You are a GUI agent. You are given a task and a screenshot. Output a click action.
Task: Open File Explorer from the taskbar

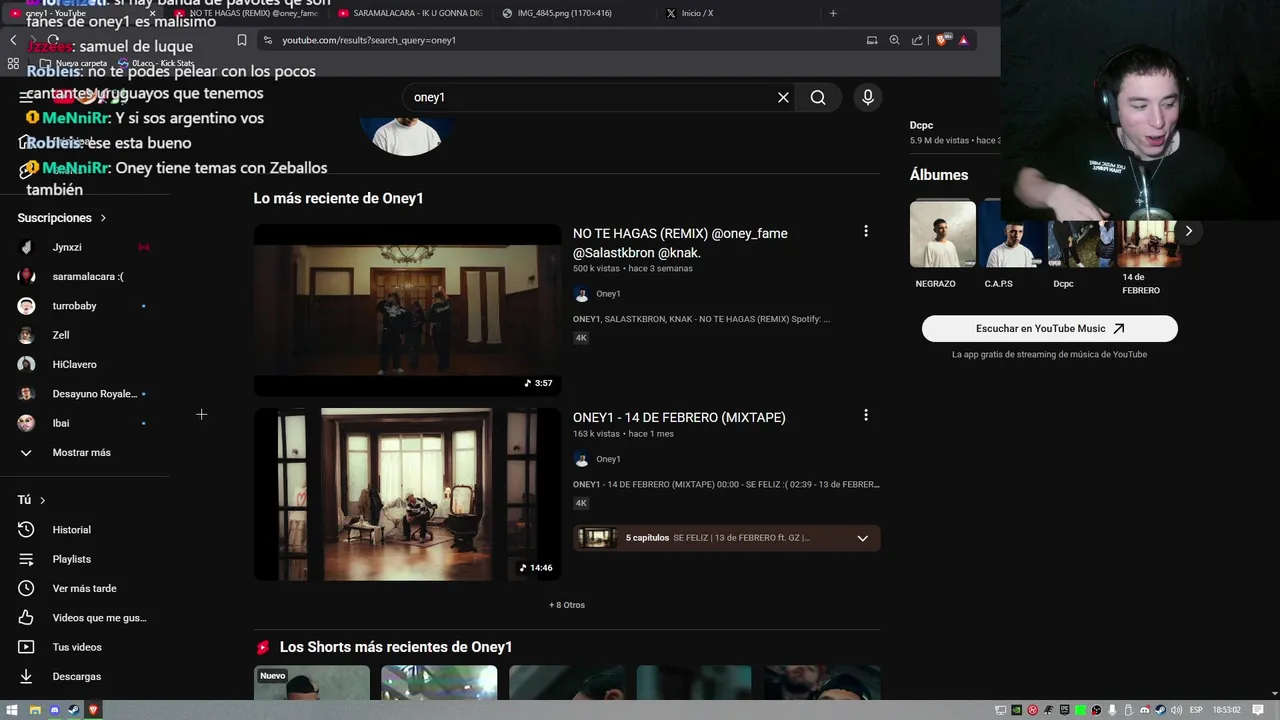pos(34,710)
